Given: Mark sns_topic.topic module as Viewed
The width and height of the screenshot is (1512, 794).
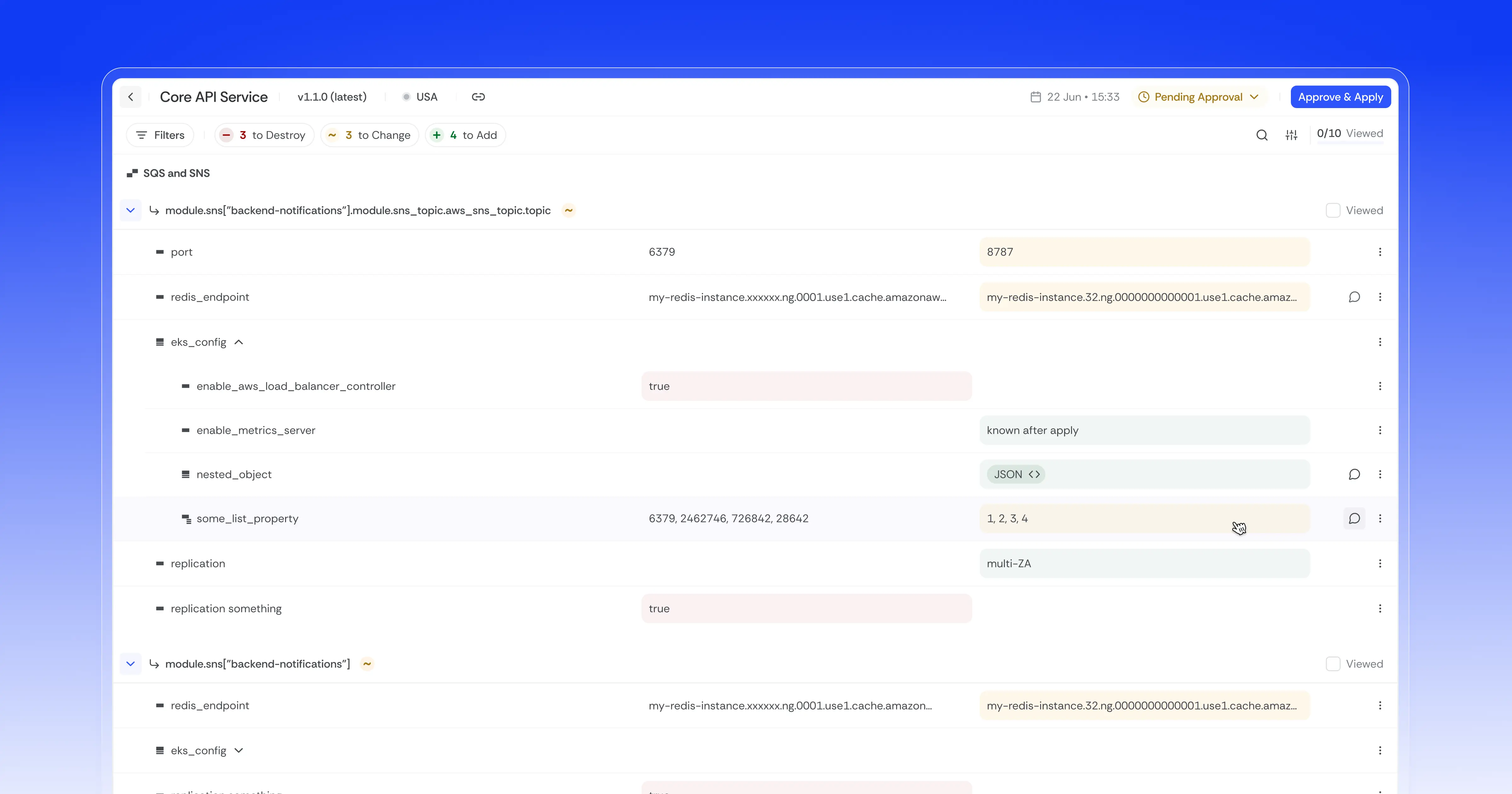Looking at the screenshot, I should point(1333,210).
